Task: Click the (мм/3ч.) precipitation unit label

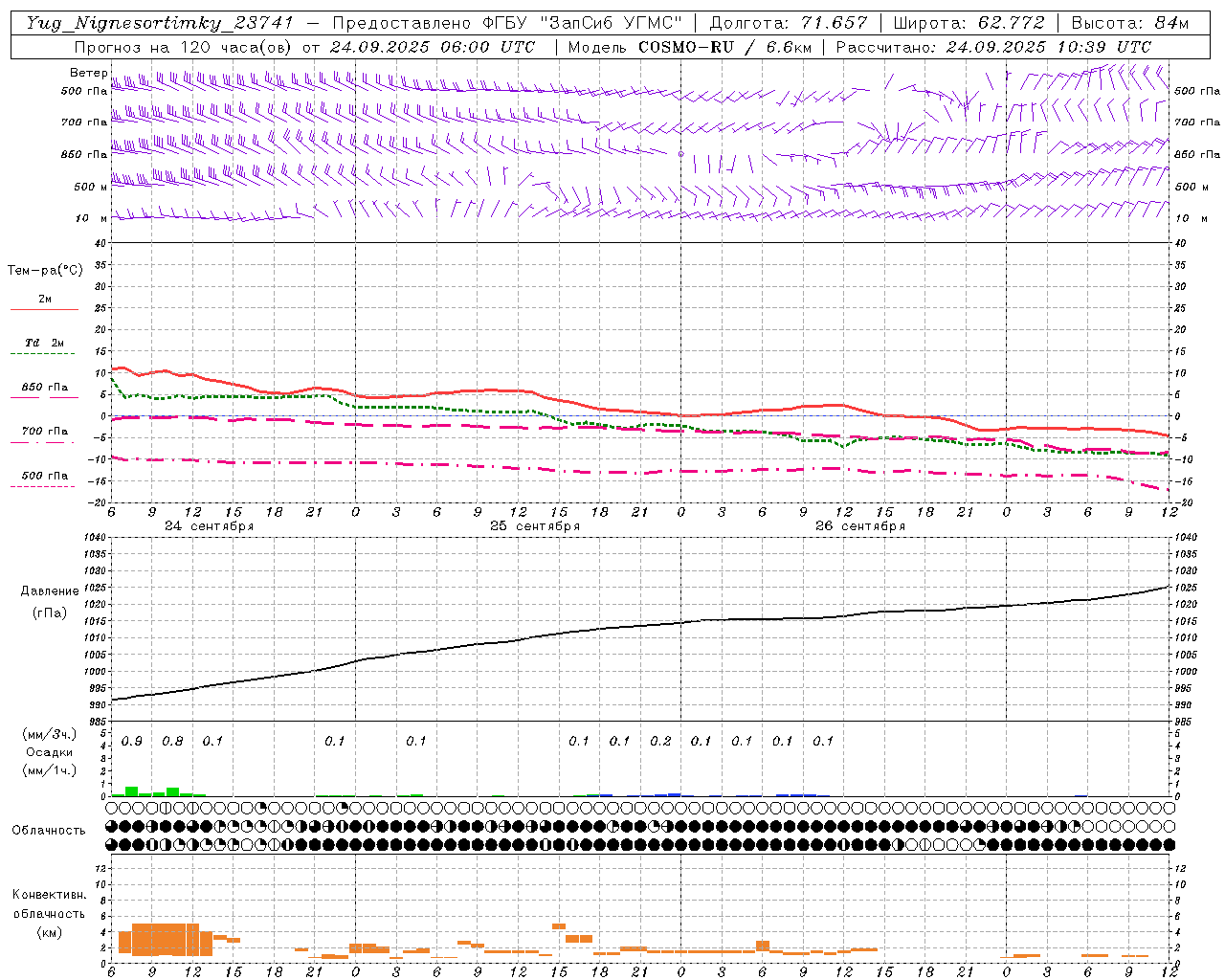Action: [x=50, y=734]
